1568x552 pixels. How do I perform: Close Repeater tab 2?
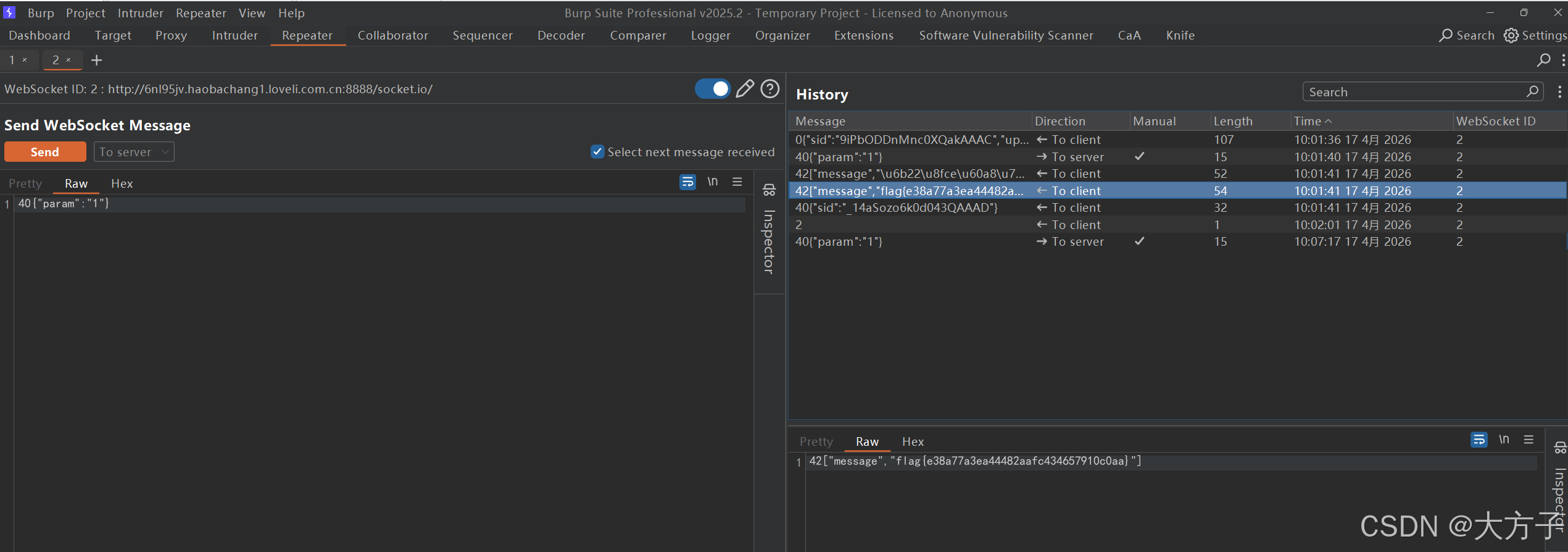[68, 60]
